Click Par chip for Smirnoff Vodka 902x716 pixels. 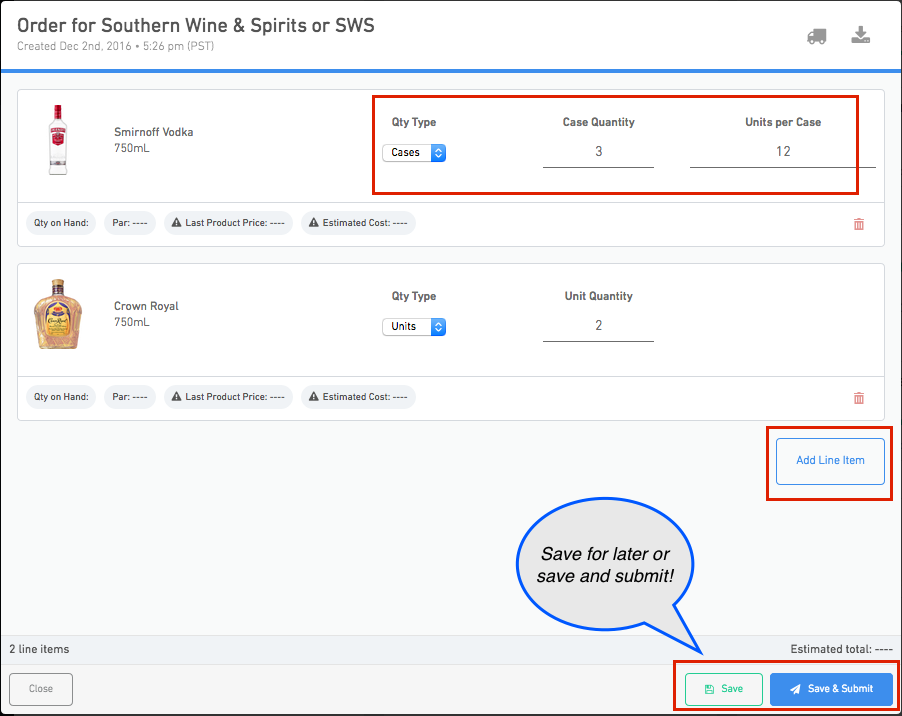point(129,223)
